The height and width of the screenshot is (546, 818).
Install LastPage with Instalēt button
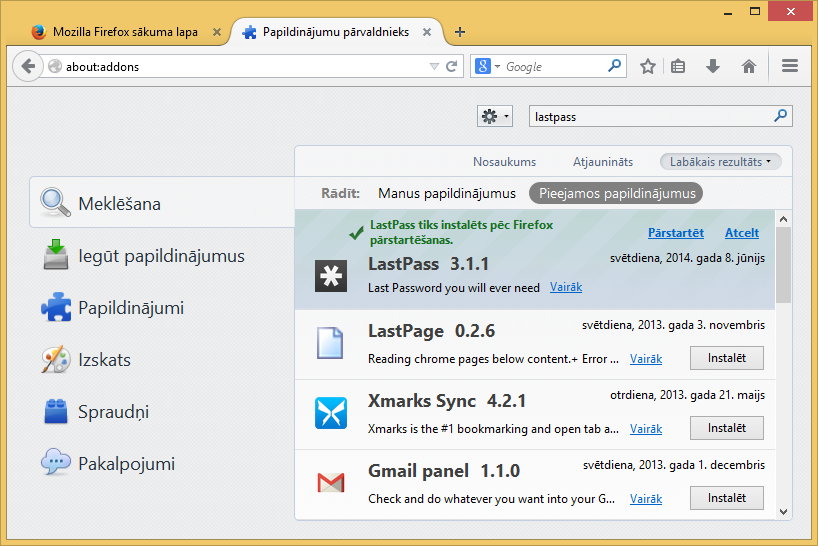[x=727, y=358]
